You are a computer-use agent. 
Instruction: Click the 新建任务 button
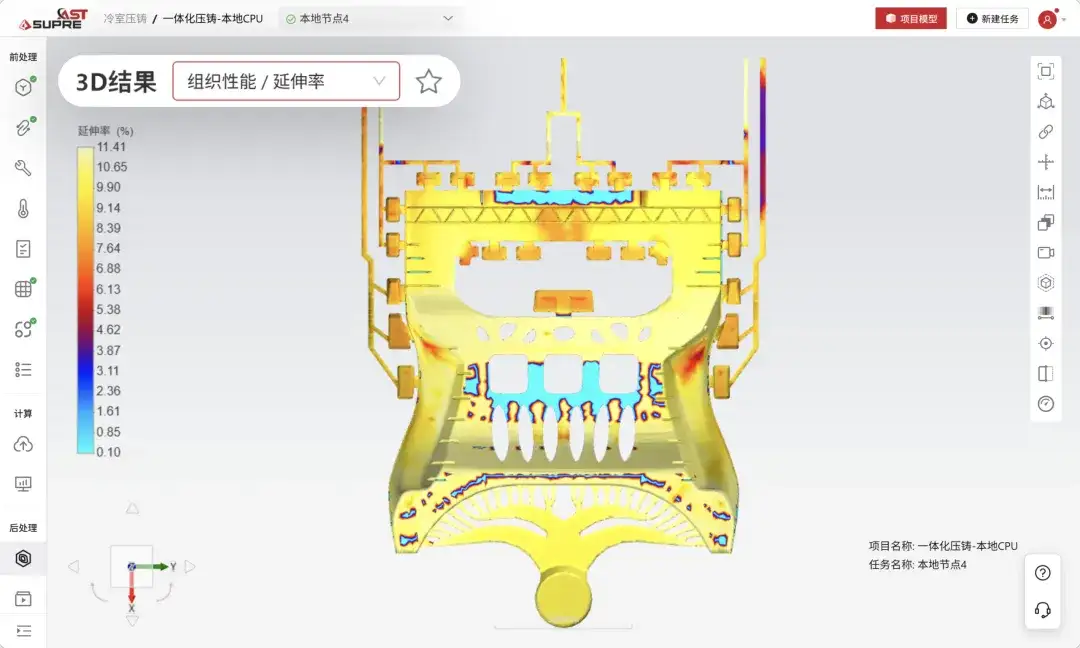992,19
